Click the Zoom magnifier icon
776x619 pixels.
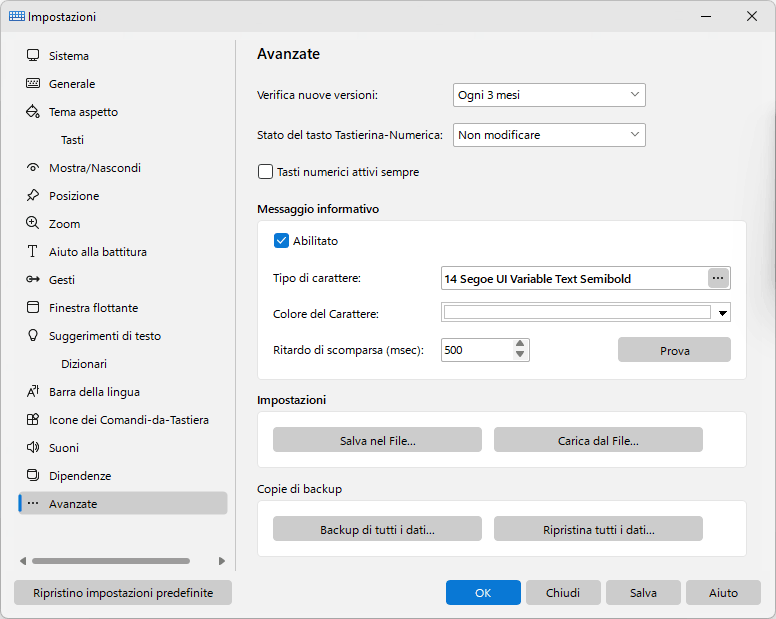(33, 223)
